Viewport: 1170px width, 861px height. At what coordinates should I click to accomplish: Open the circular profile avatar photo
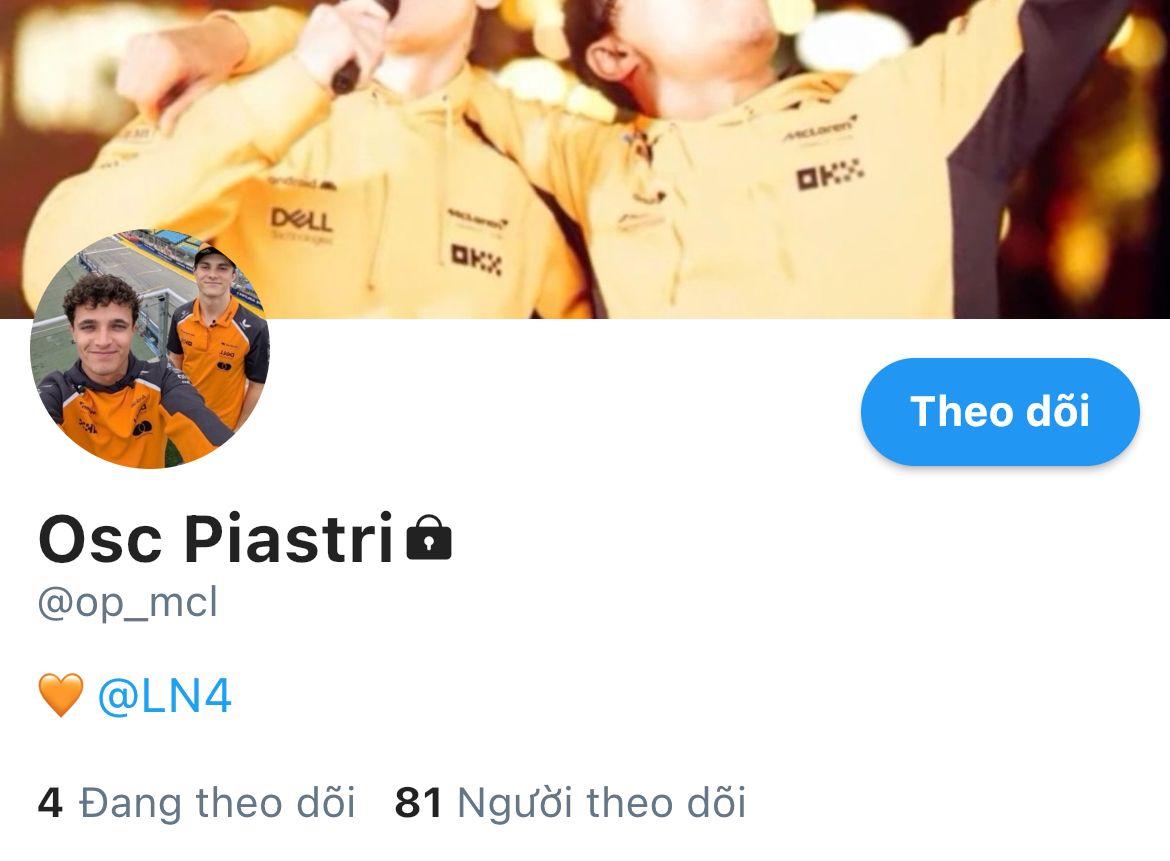point(149,348)
